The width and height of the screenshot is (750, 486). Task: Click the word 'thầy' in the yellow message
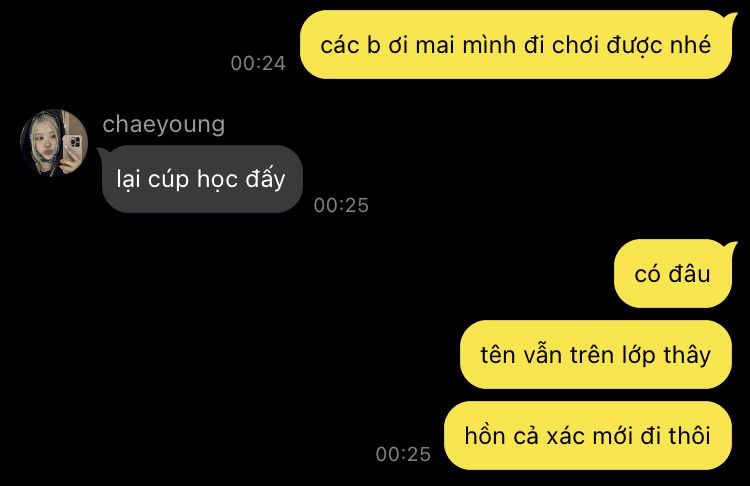[x=687, y=355]
